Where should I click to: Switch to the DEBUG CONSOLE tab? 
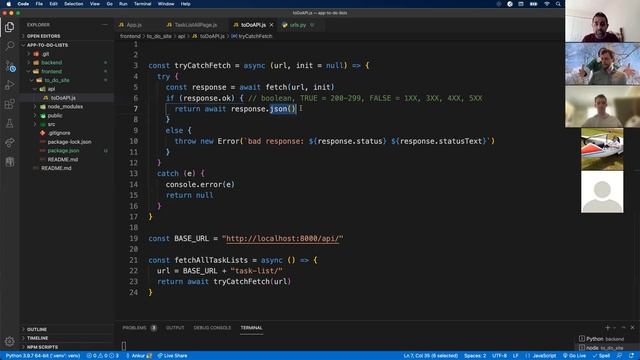[212, 328]
